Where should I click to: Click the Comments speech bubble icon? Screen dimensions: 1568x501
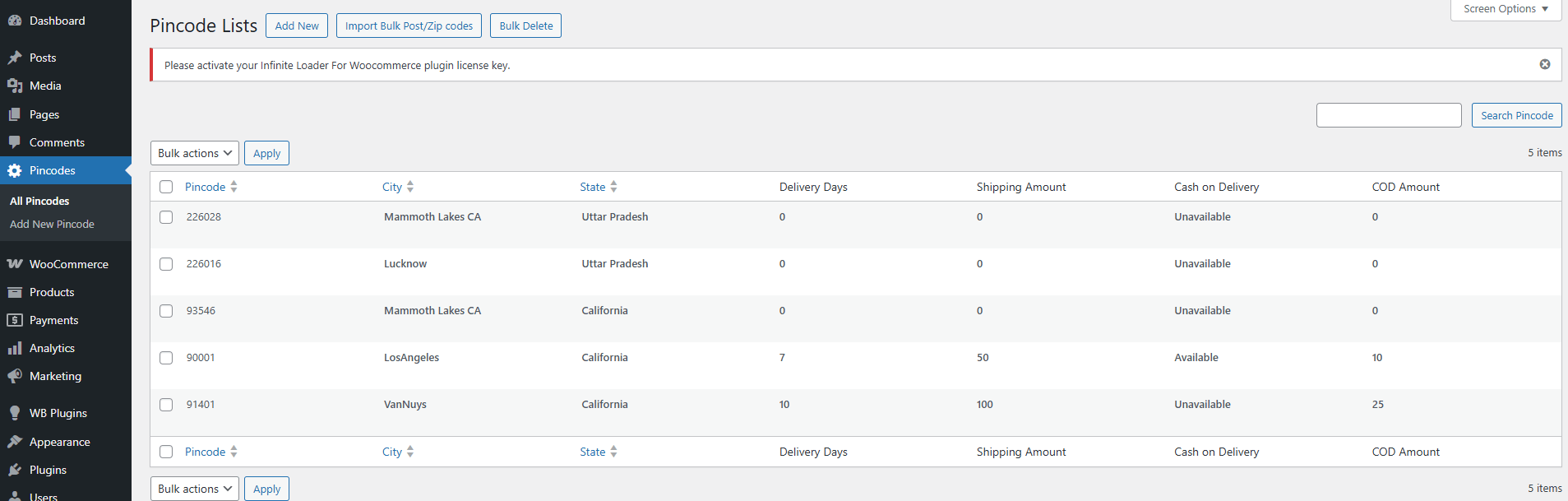point(15,142)
